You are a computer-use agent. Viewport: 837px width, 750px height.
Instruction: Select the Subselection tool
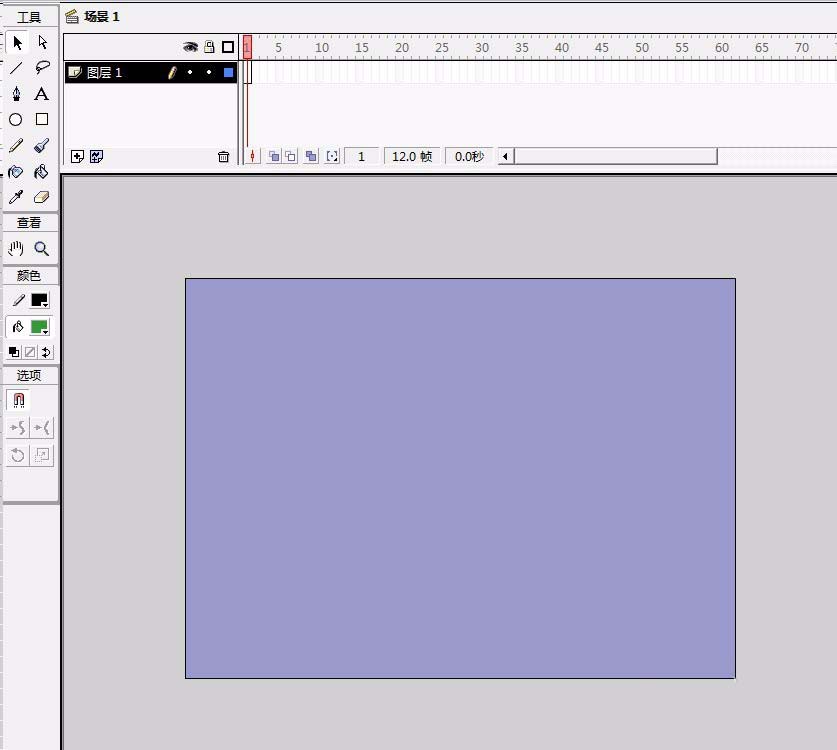pos(43,42)
